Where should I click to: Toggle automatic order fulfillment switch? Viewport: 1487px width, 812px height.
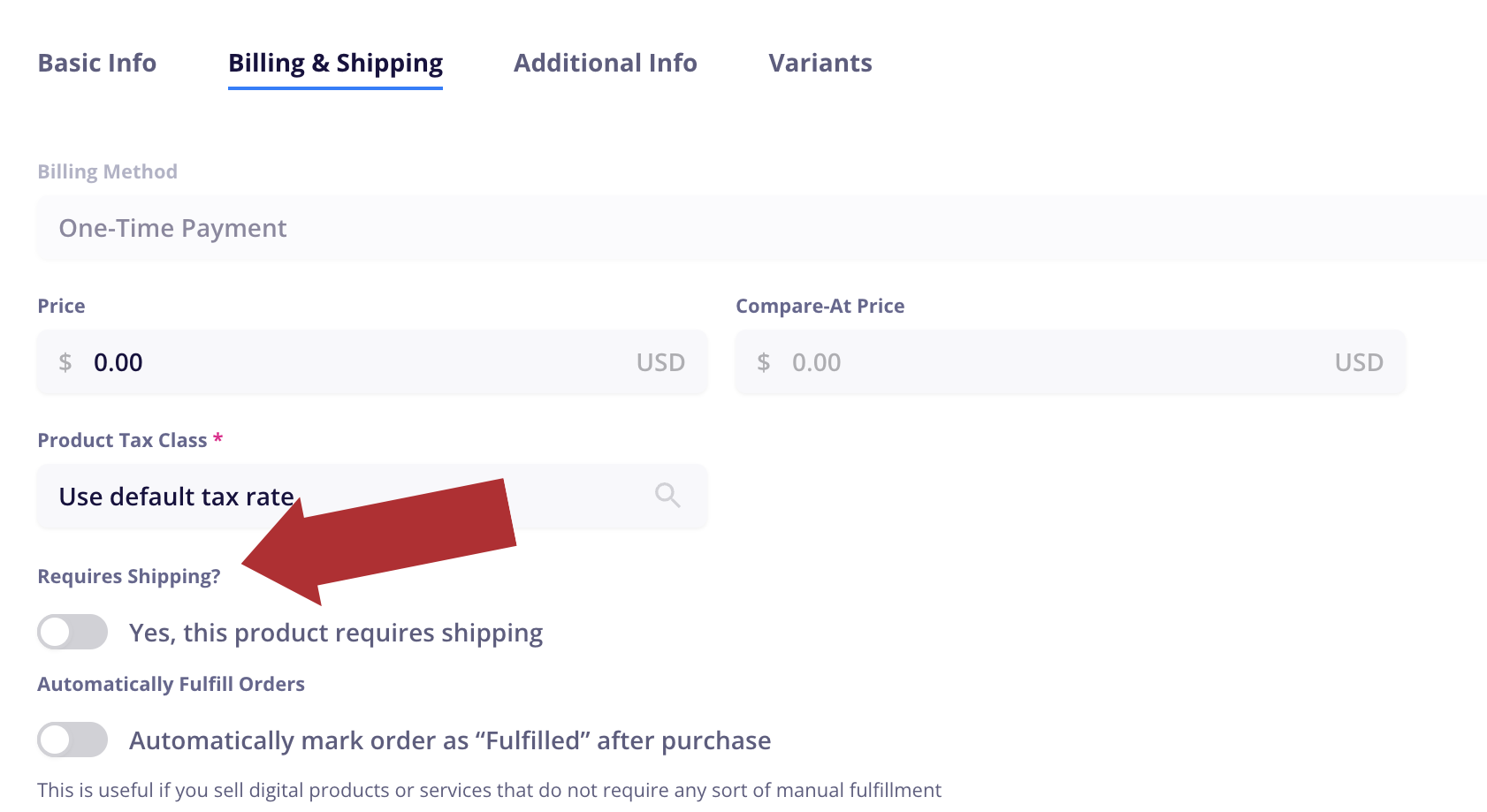point(72,740)
